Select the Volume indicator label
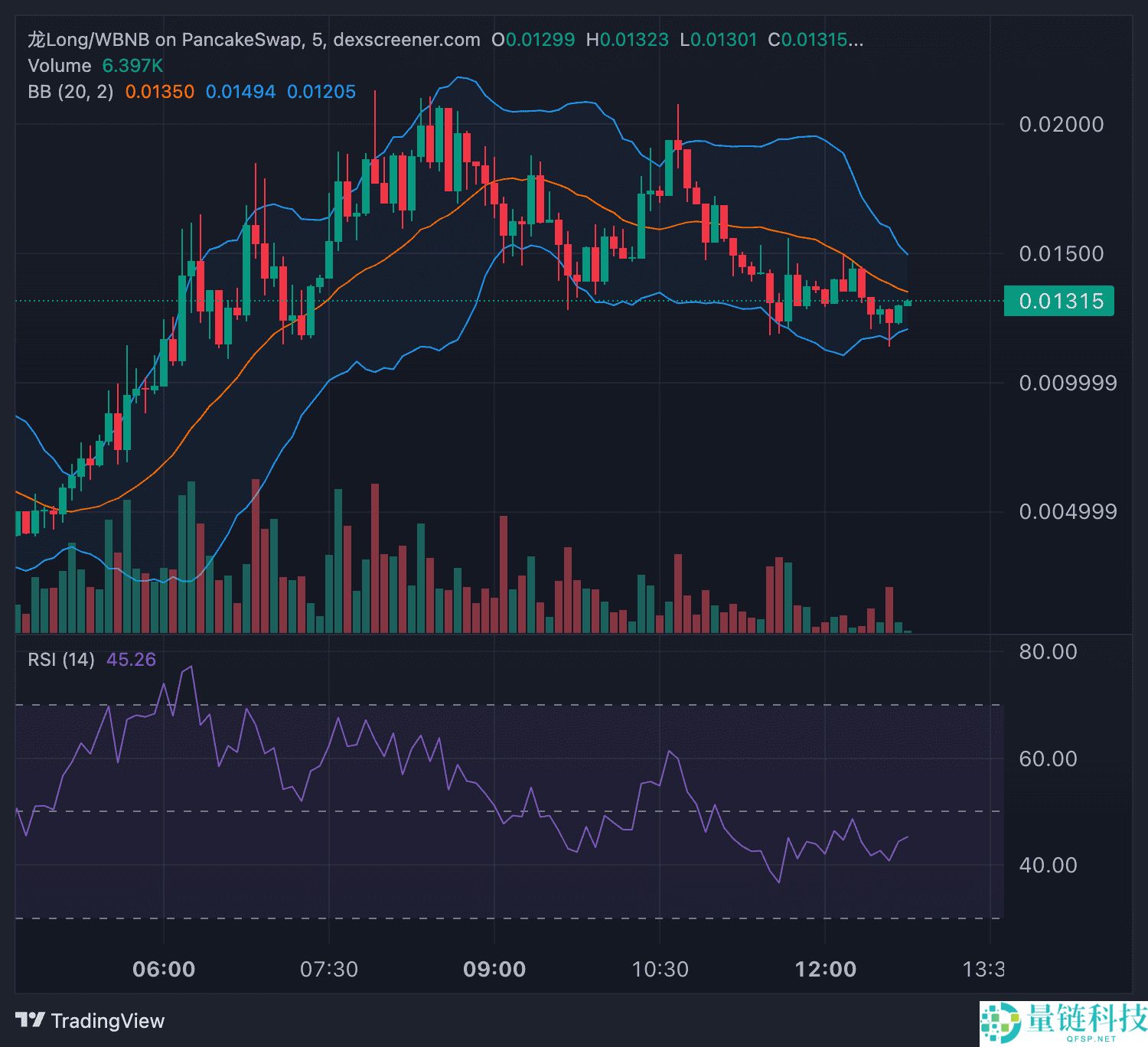 [59, 66]
